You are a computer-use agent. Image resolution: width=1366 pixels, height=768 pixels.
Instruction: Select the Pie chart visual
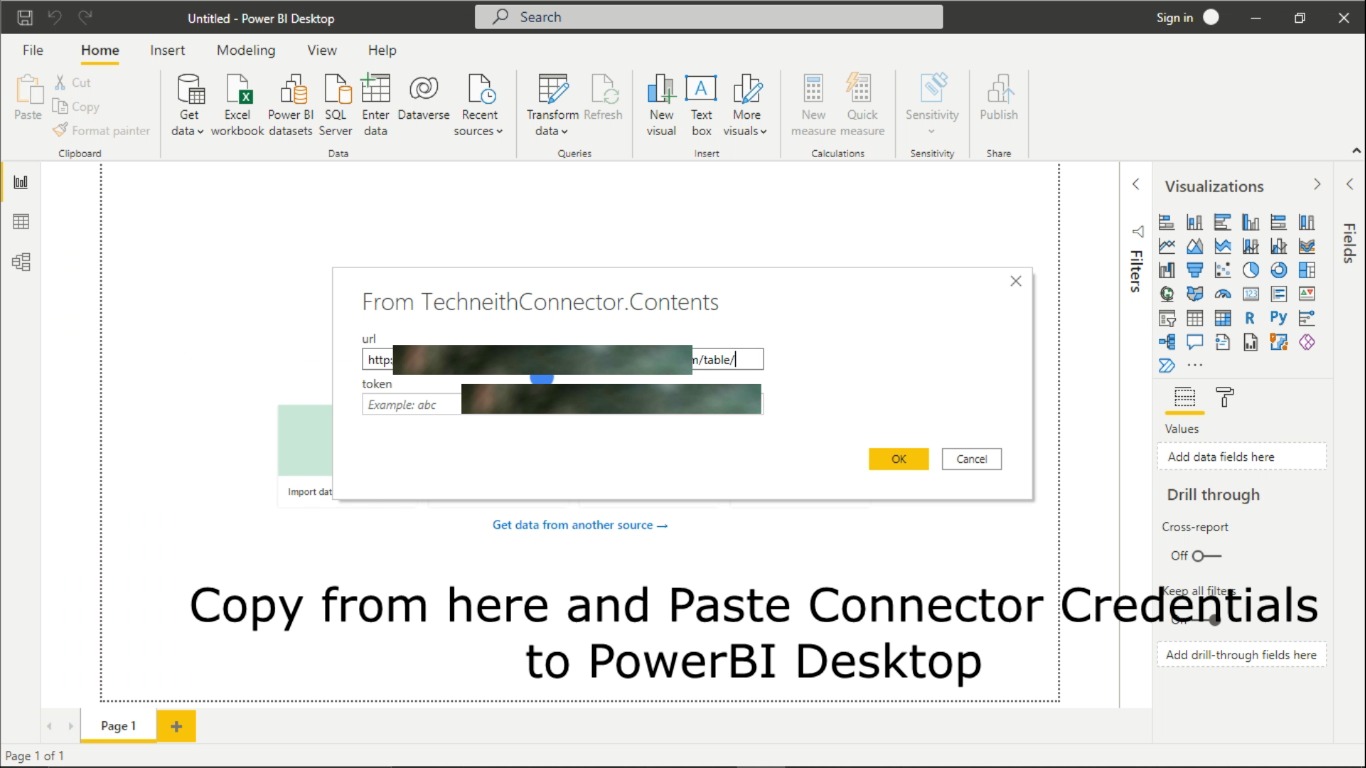point(1251,270)
